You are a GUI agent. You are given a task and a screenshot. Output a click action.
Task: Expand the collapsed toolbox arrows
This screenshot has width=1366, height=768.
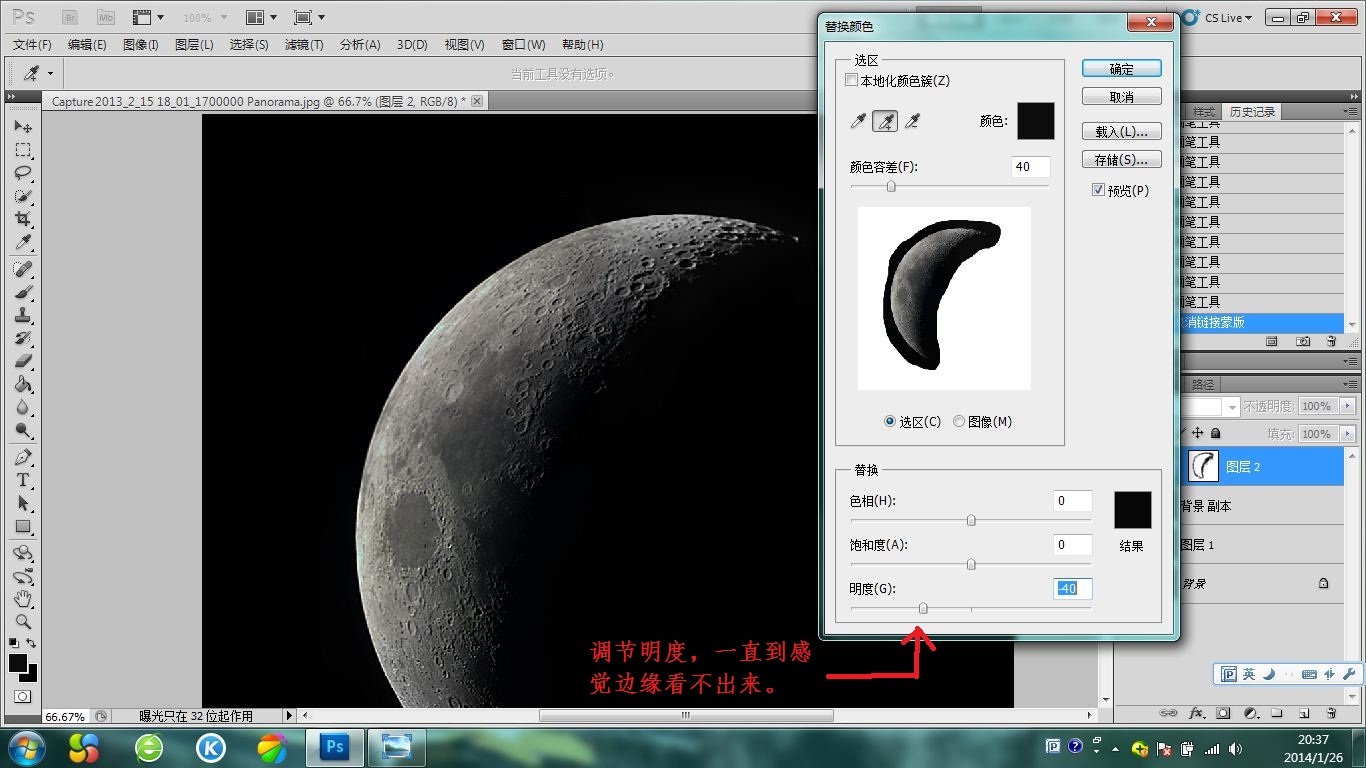point(11,97)
